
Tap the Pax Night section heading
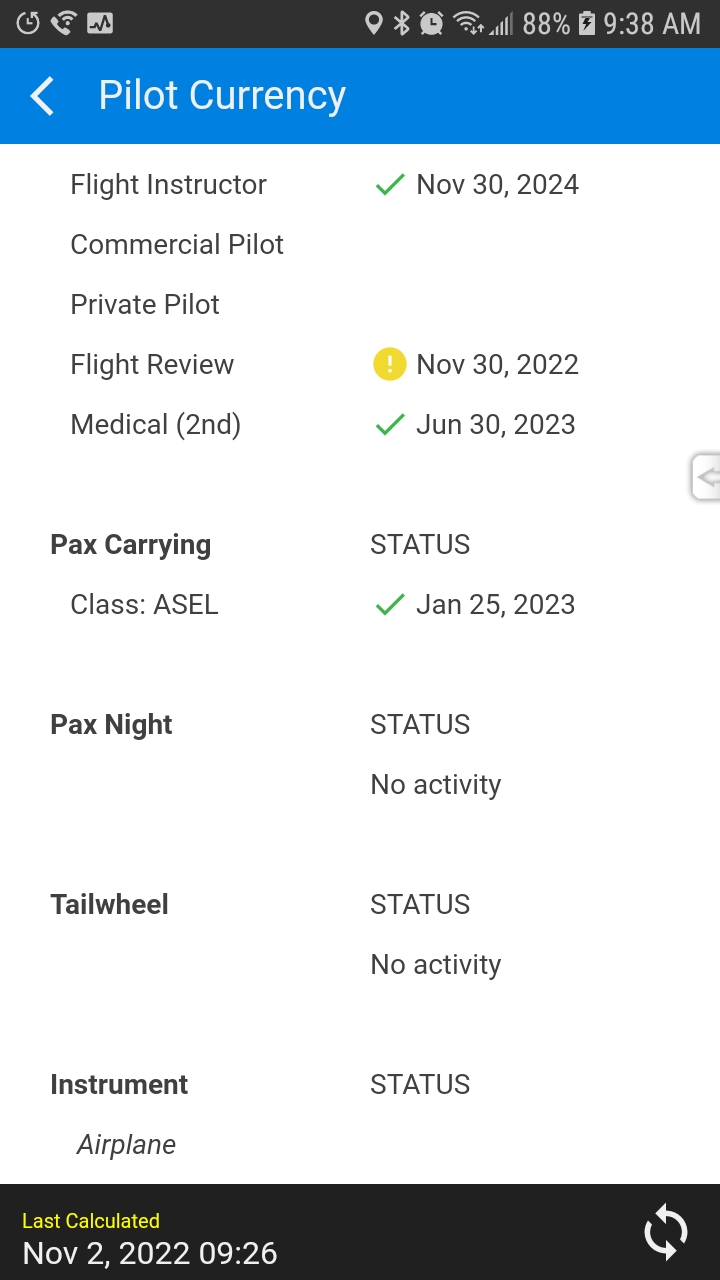tap(111, 725)
